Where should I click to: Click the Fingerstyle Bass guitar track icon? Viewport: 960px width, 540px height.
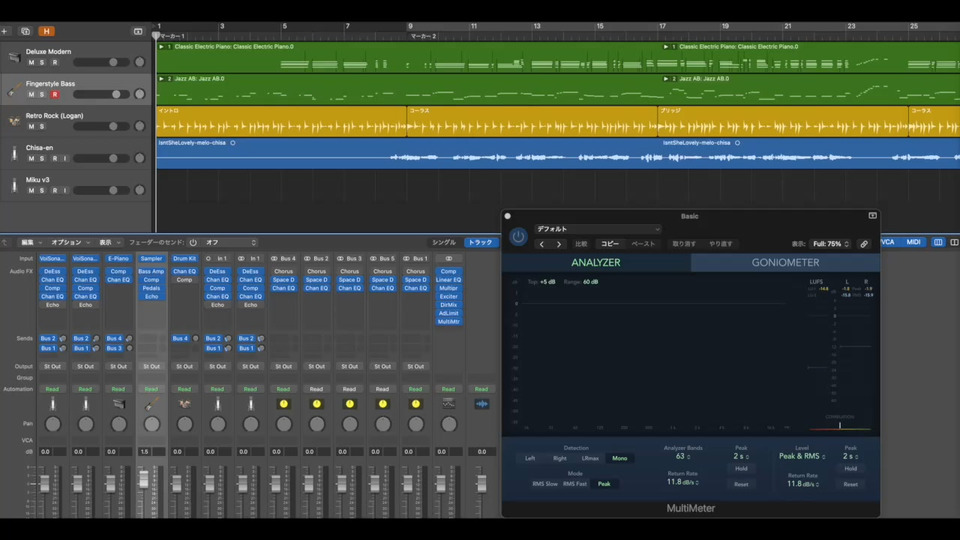click(14, 90)
